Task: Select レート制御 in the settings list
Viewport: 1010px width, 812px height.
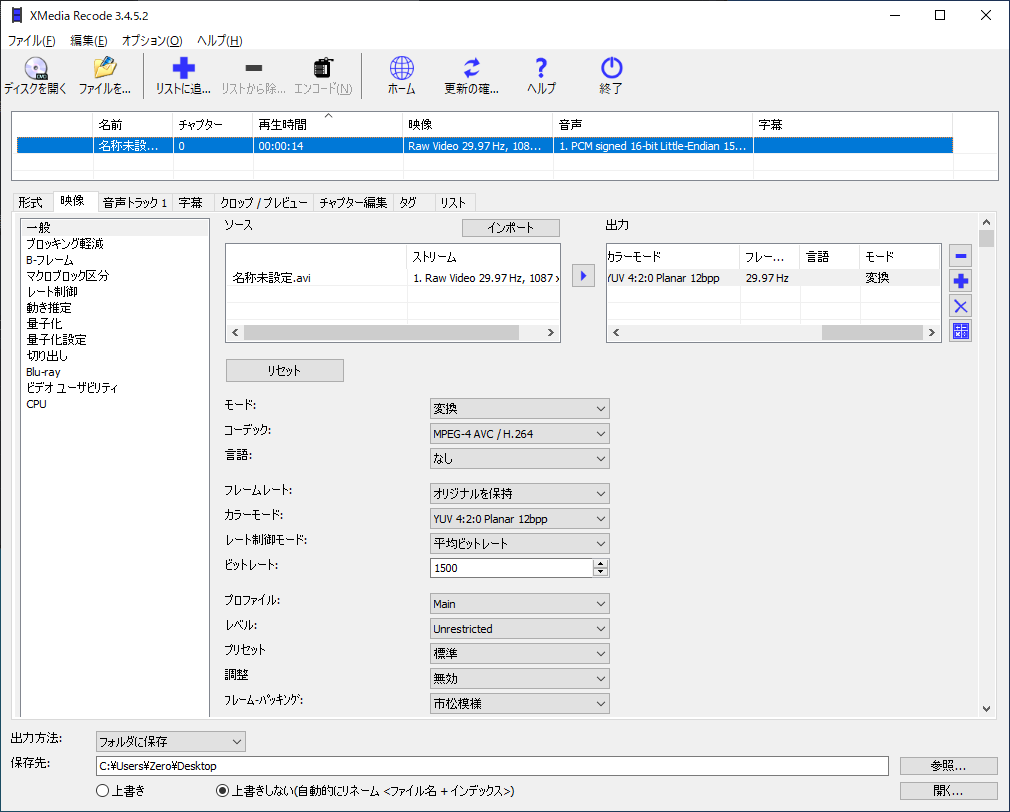Action: (x=52, y=292)
